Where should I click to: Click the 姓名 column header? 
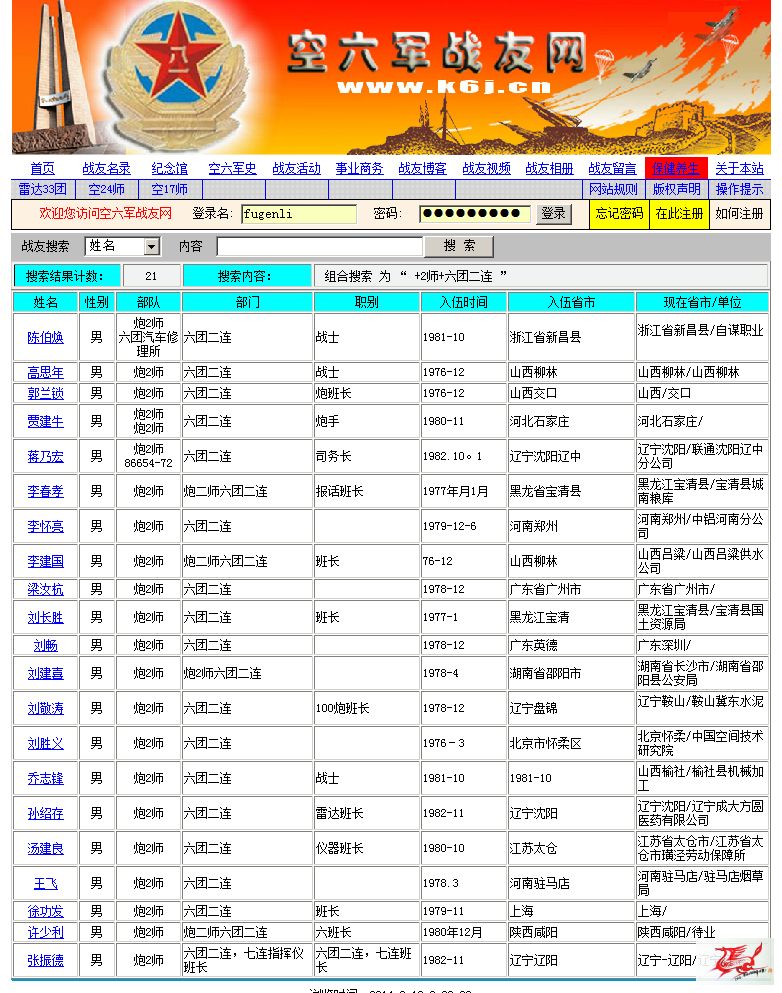46,302
